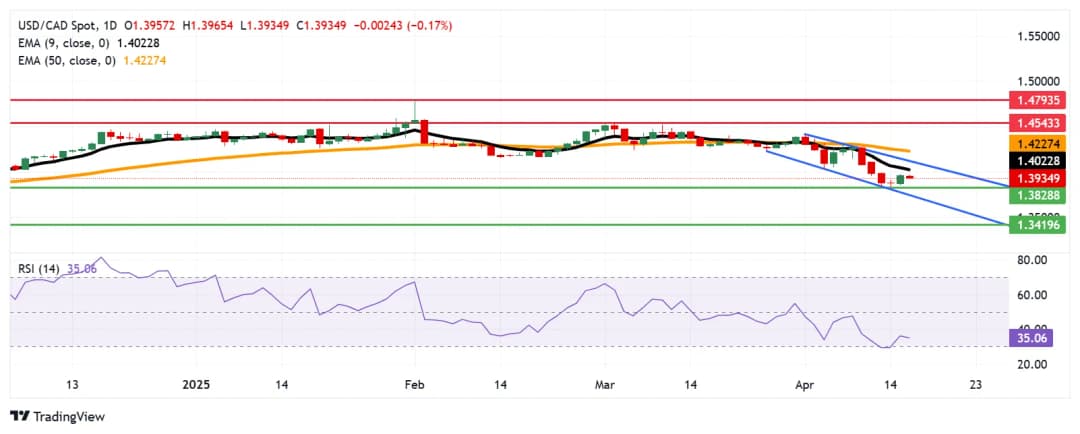The width and height of the screenshot is (1080, 434).
Task: Click the Feb date on time axis
Action: 416,385
